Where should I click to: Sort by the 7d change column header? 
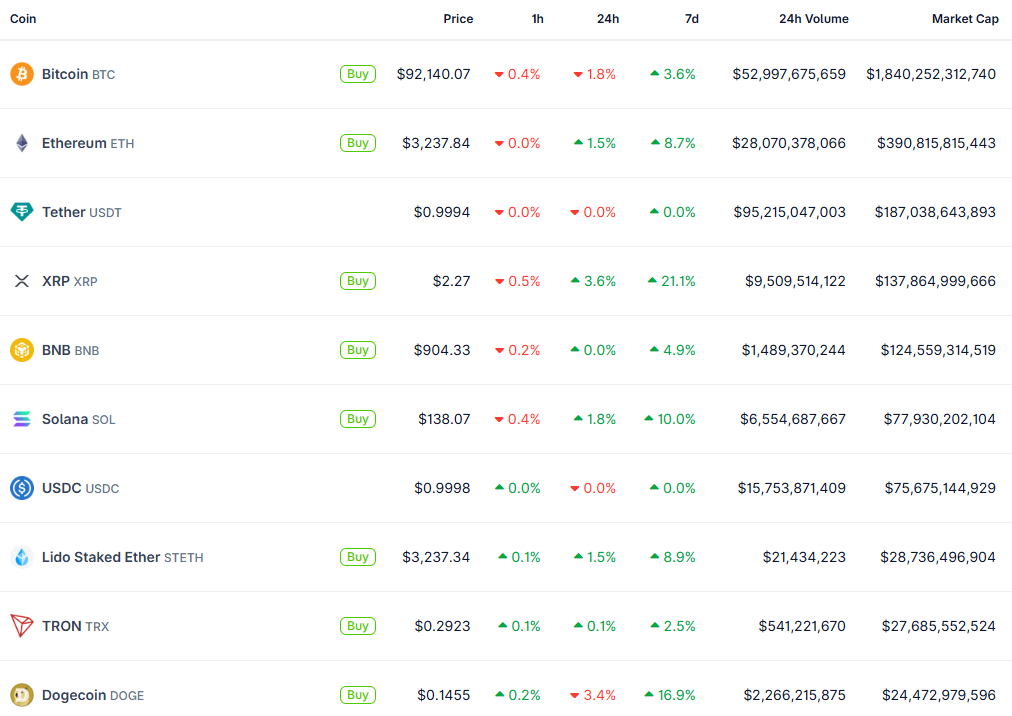point(691,19)
